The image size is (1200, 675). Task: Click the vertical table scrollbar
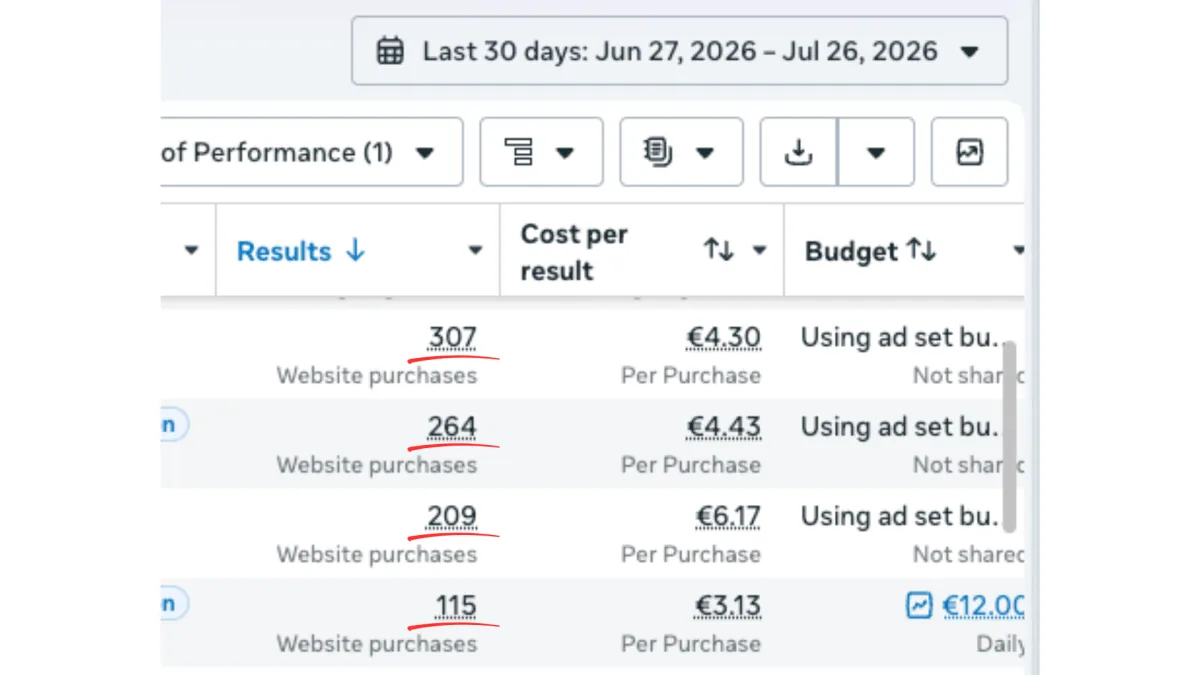(1009, 436)
